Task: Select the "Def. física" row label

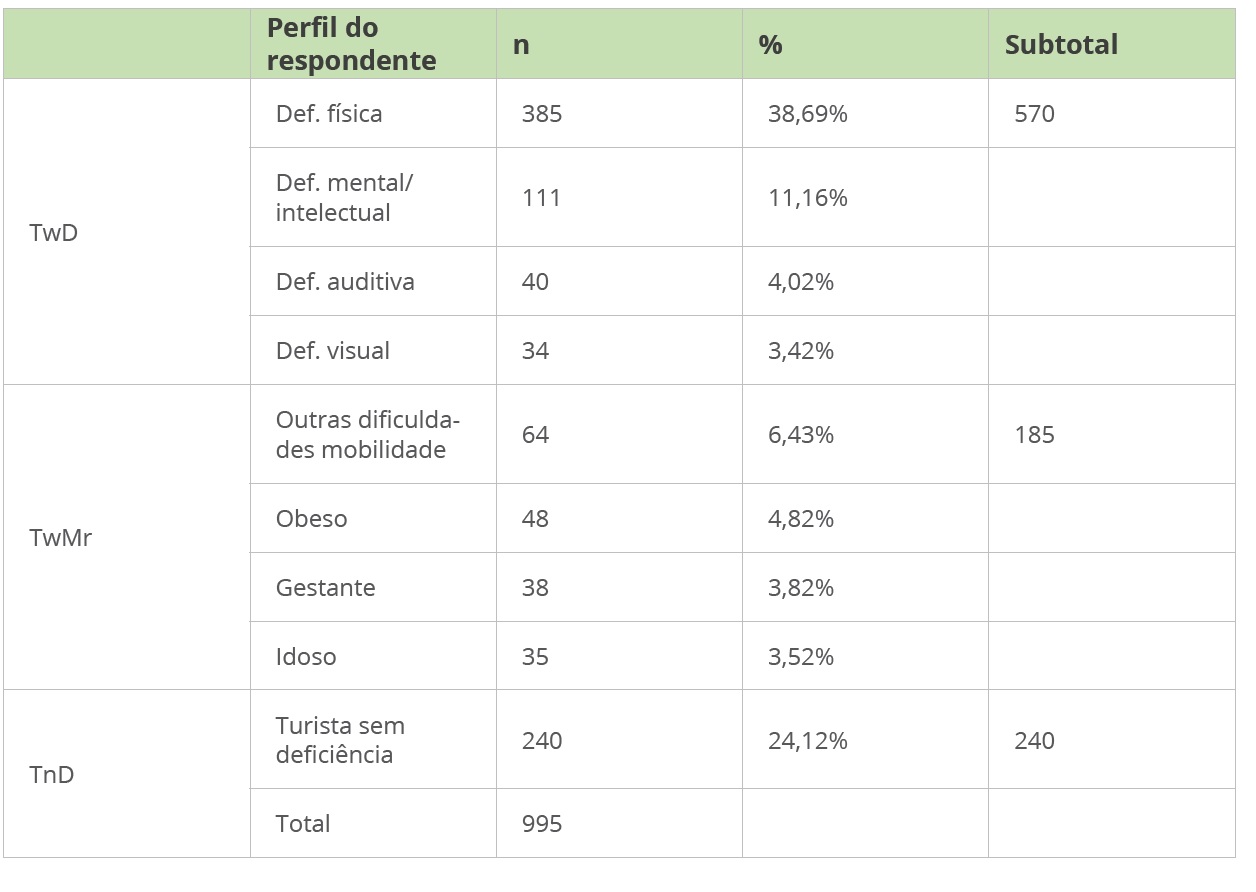Action: (x=329, y=114)
